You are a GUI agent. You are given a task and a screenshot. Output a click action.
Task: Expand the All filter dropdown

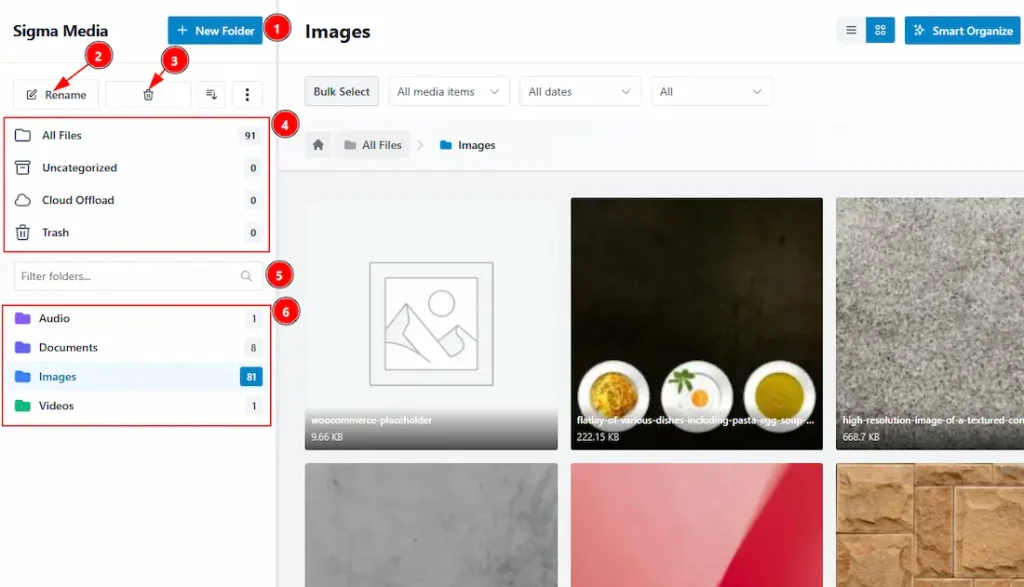pyautogui.click(x=711, y=92)
